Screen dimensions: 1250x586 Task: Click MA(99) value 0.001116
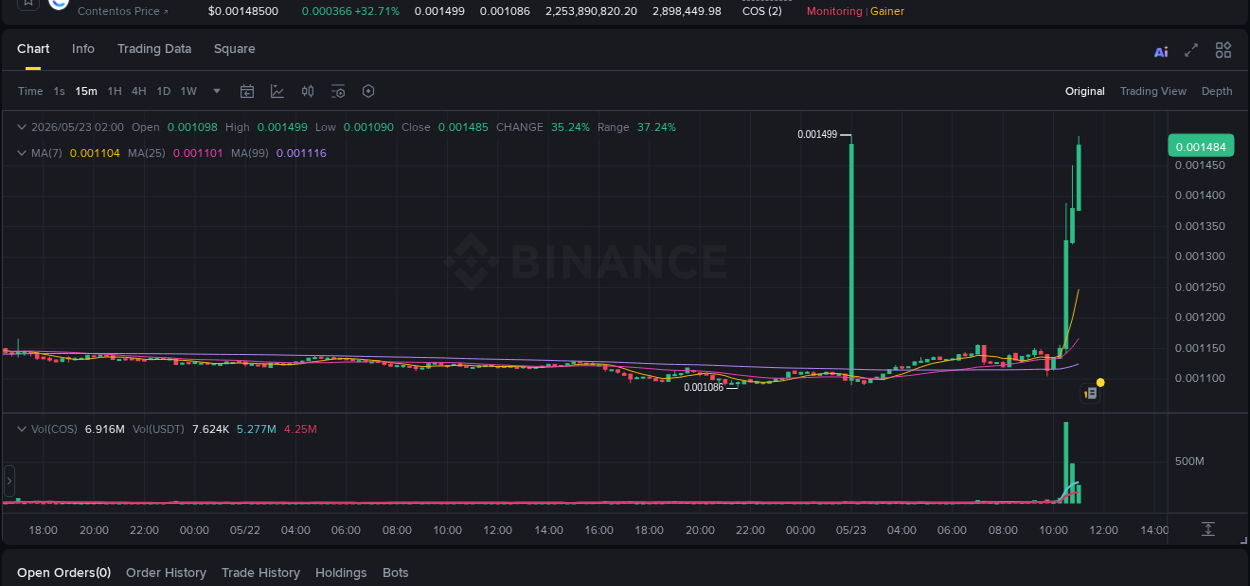[301, 153]
